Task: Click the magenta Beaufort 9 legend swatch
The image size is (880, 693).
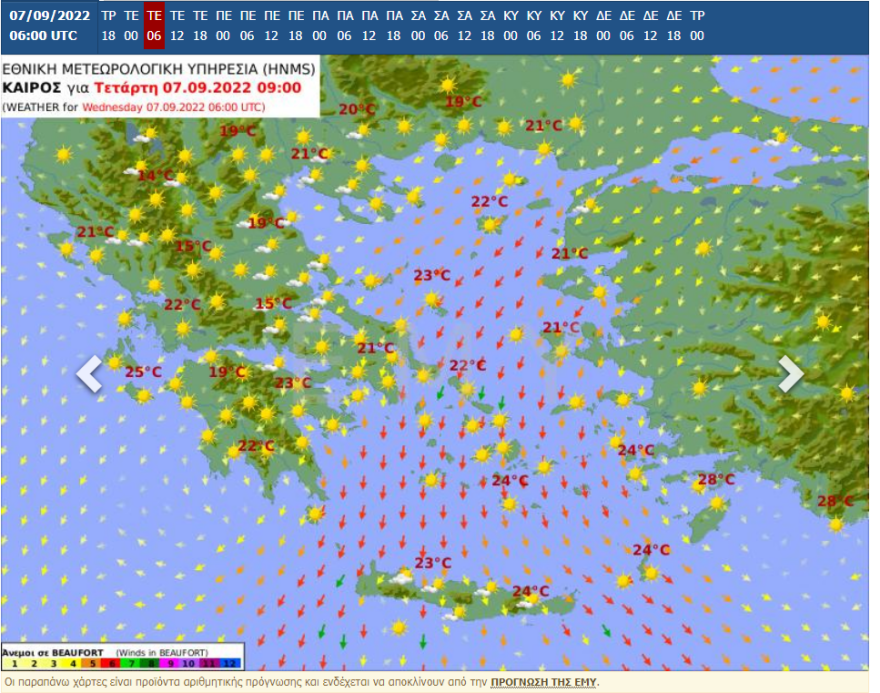Action: tap(172, 662)
